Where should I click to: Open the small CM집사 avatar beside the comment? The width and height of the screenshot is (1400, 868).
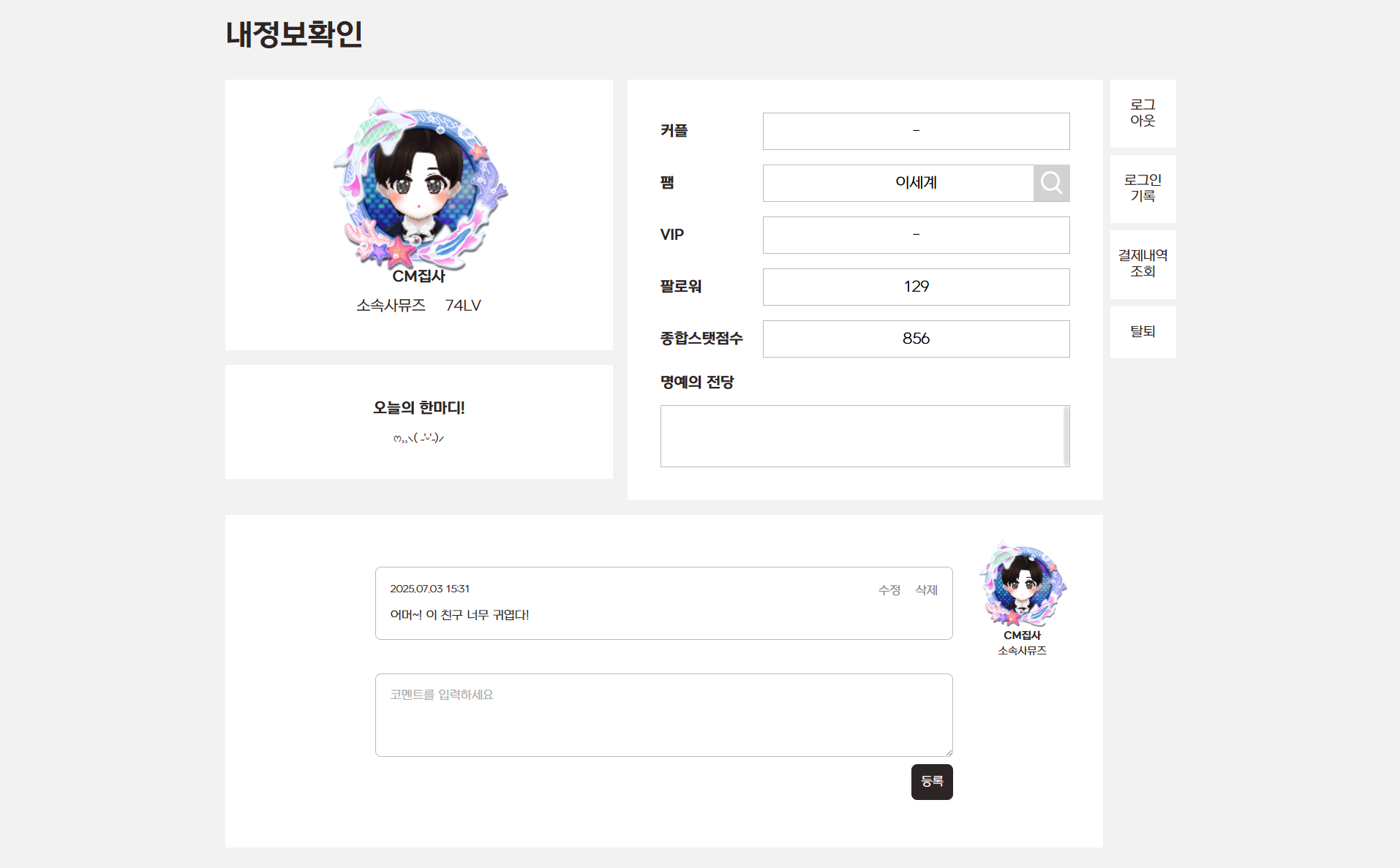[x=1023, y=584]
